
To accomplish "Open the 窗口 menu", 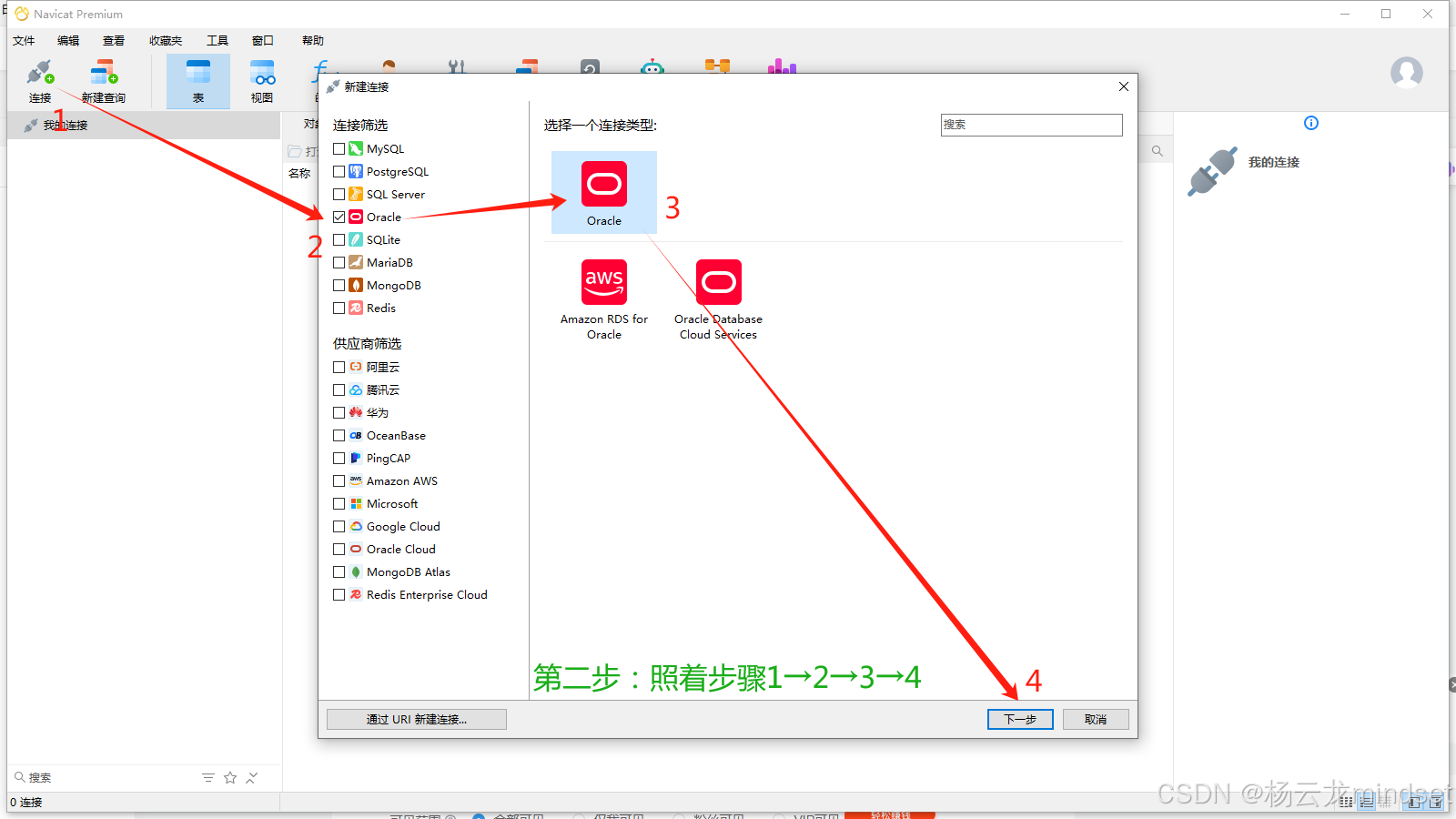I will click(x=263, y=40).
